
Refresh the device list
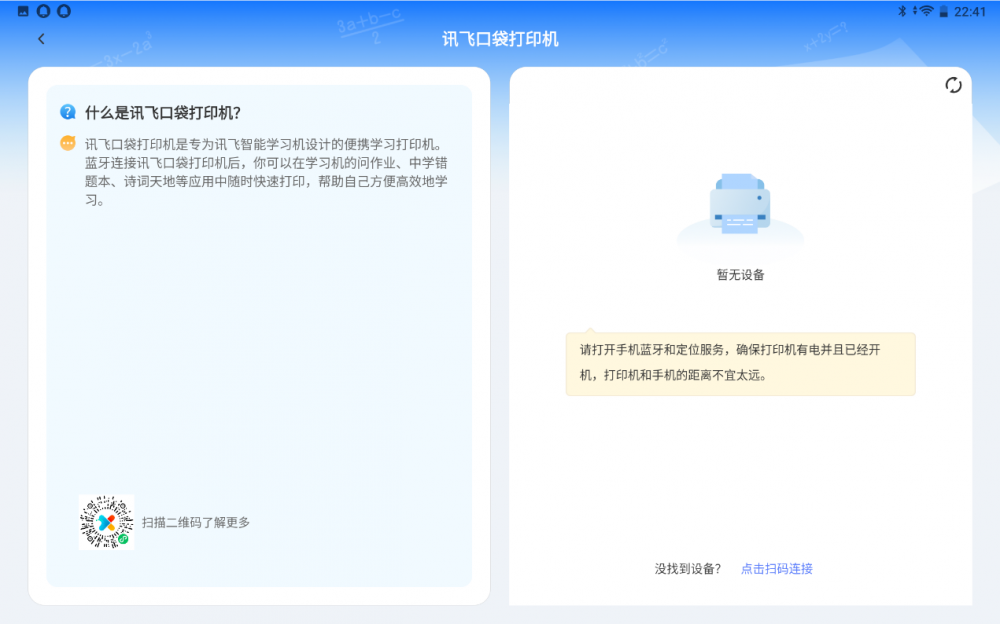click(953, 85)
